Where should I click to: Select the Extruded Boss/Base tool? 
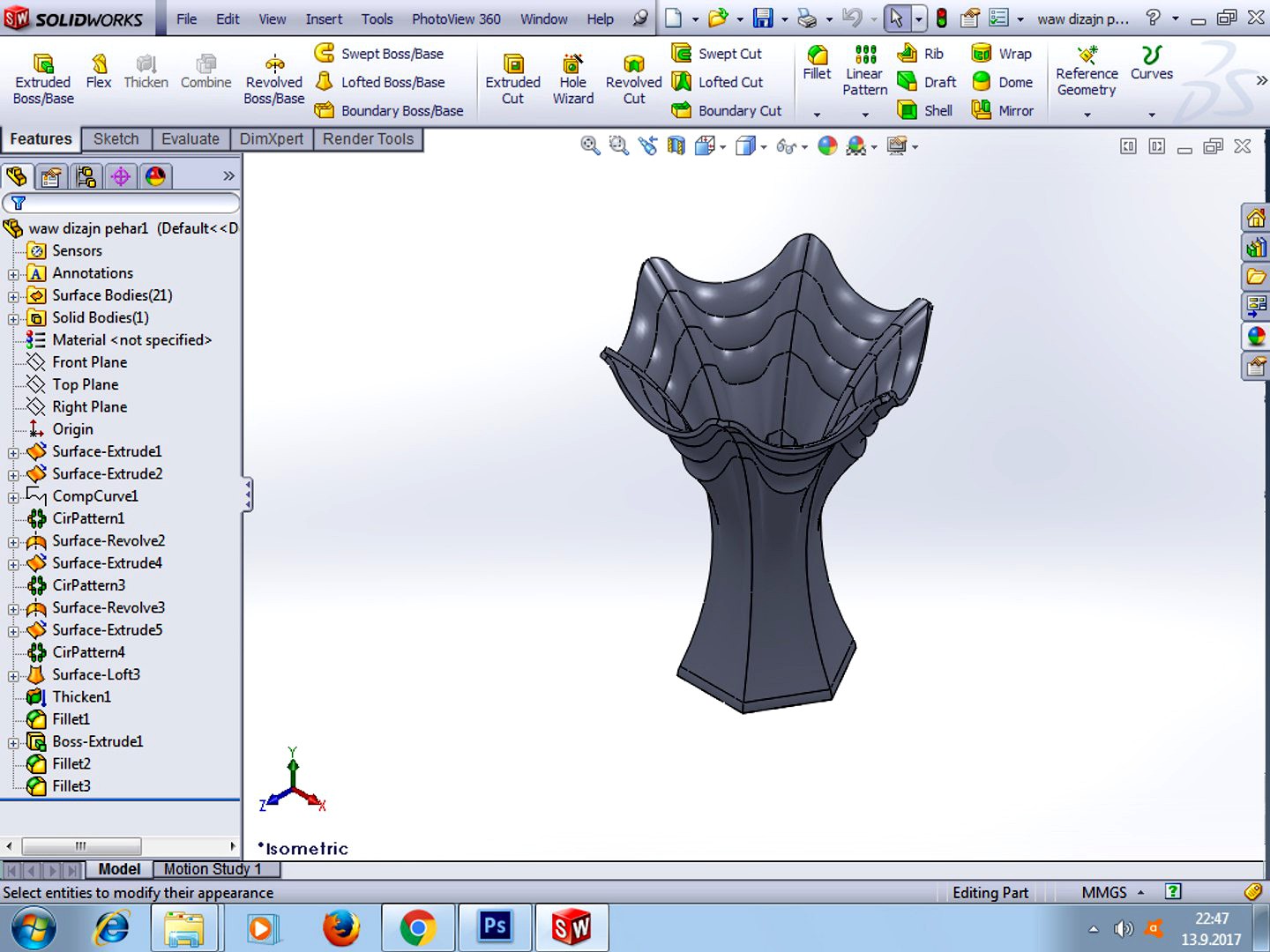(43, 78)
